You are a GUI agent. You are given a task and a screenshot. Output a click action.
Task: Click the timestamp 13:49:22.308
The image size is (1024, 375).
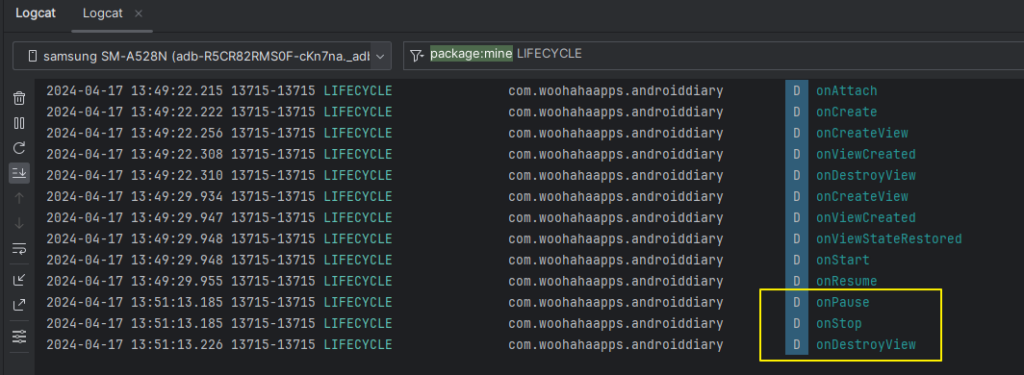176,154
